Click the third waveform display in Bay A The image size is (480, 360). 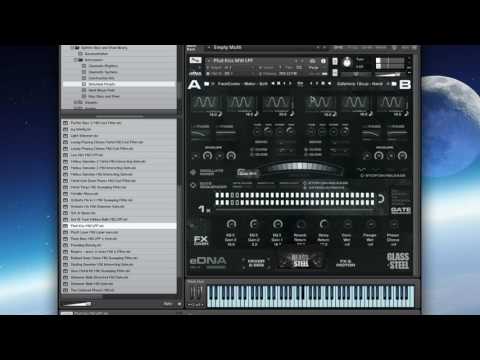(x=278, y=103)
